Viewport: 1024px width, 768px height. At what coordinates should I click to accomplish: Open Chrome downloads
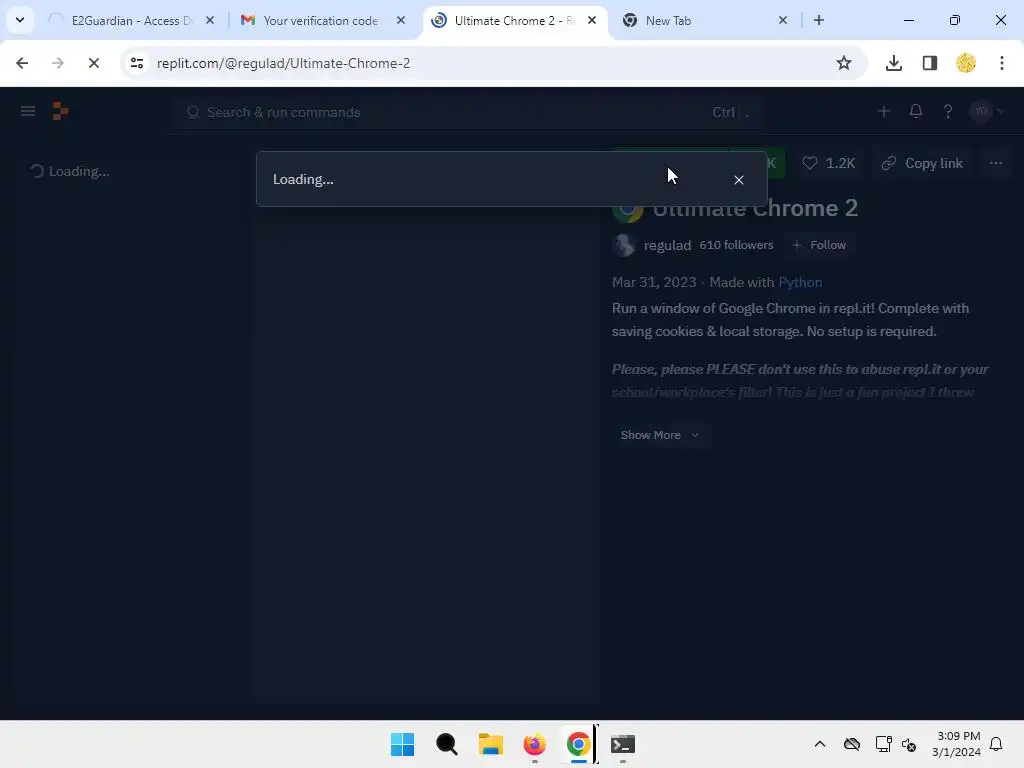(x=893, y=63)
